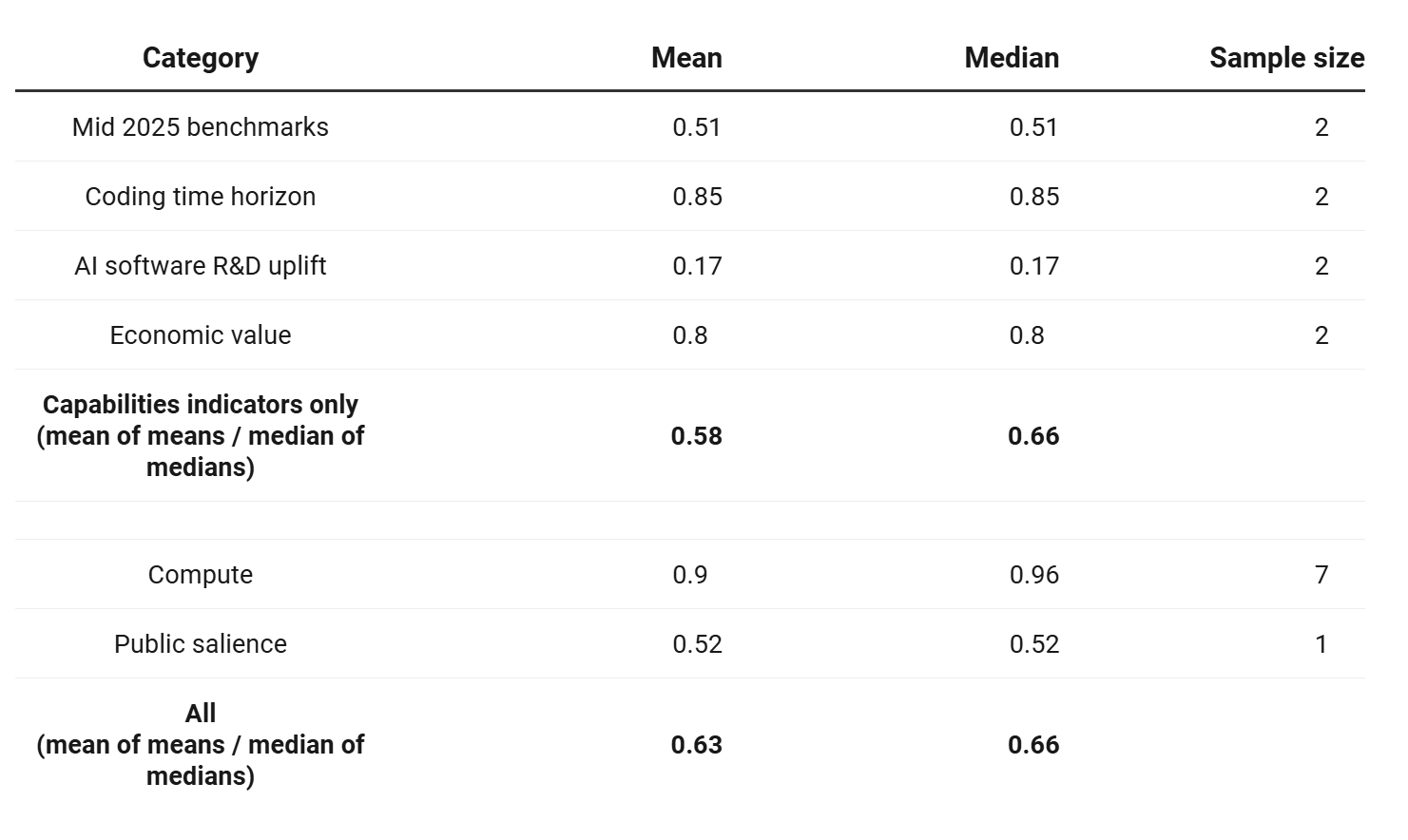This screenshot has width=1408, height=840.
Task: Click Public salience sample size 1
Action: (1321, 644)
